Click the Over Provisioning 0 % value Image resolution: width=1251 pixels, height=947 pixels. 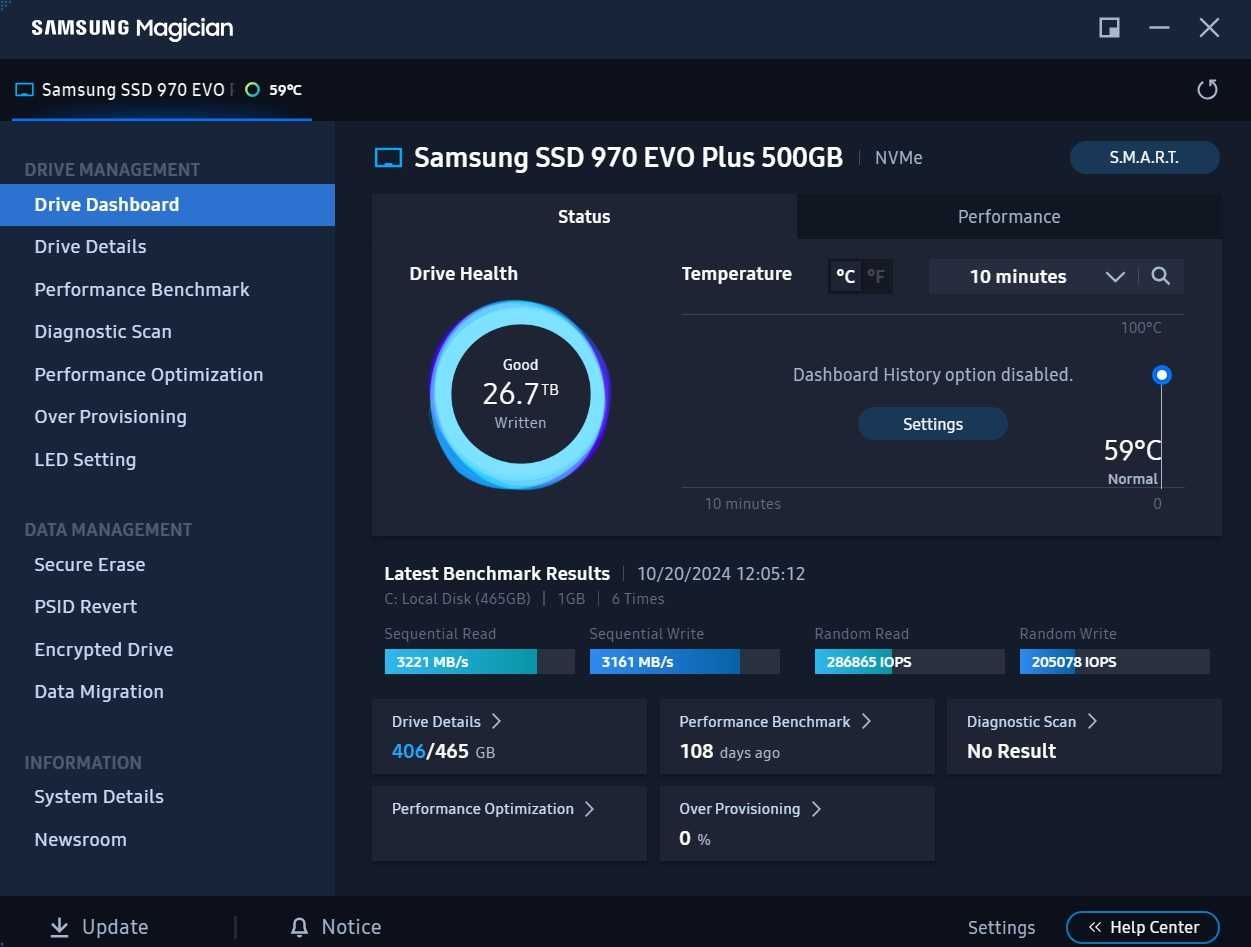click(x=694, y=839)
